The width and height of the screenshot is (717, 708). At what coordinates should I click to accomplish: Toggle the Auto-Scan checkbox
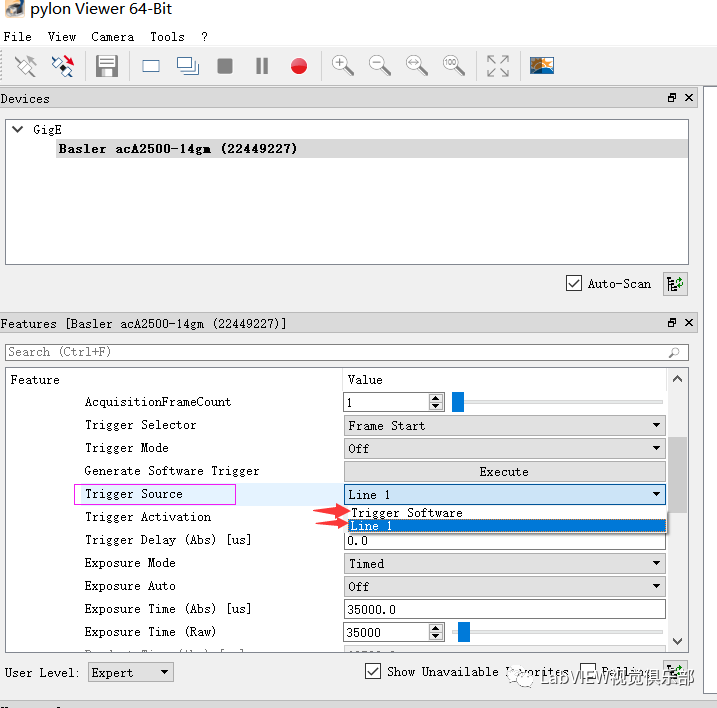point(574,284)
